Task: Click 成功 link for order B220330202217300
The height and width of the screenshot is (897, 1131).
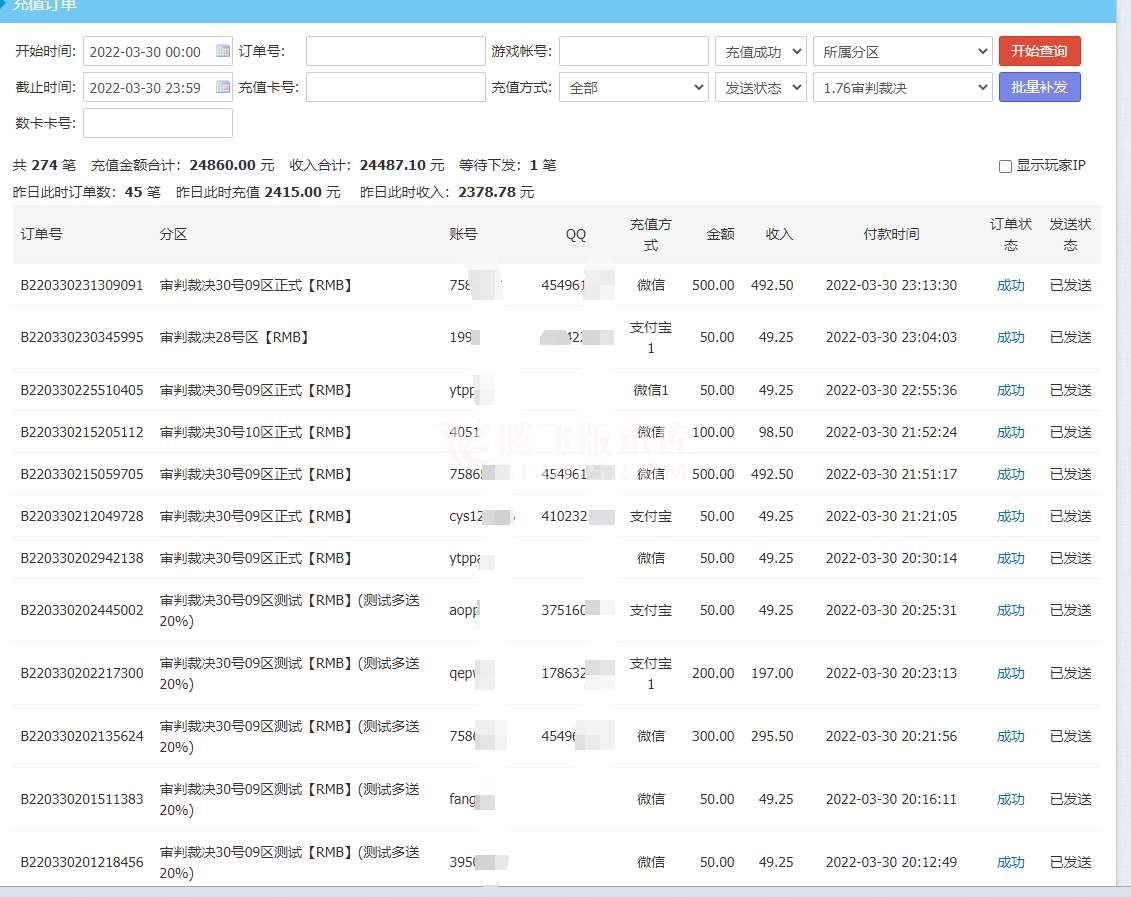Action: 1010,673
